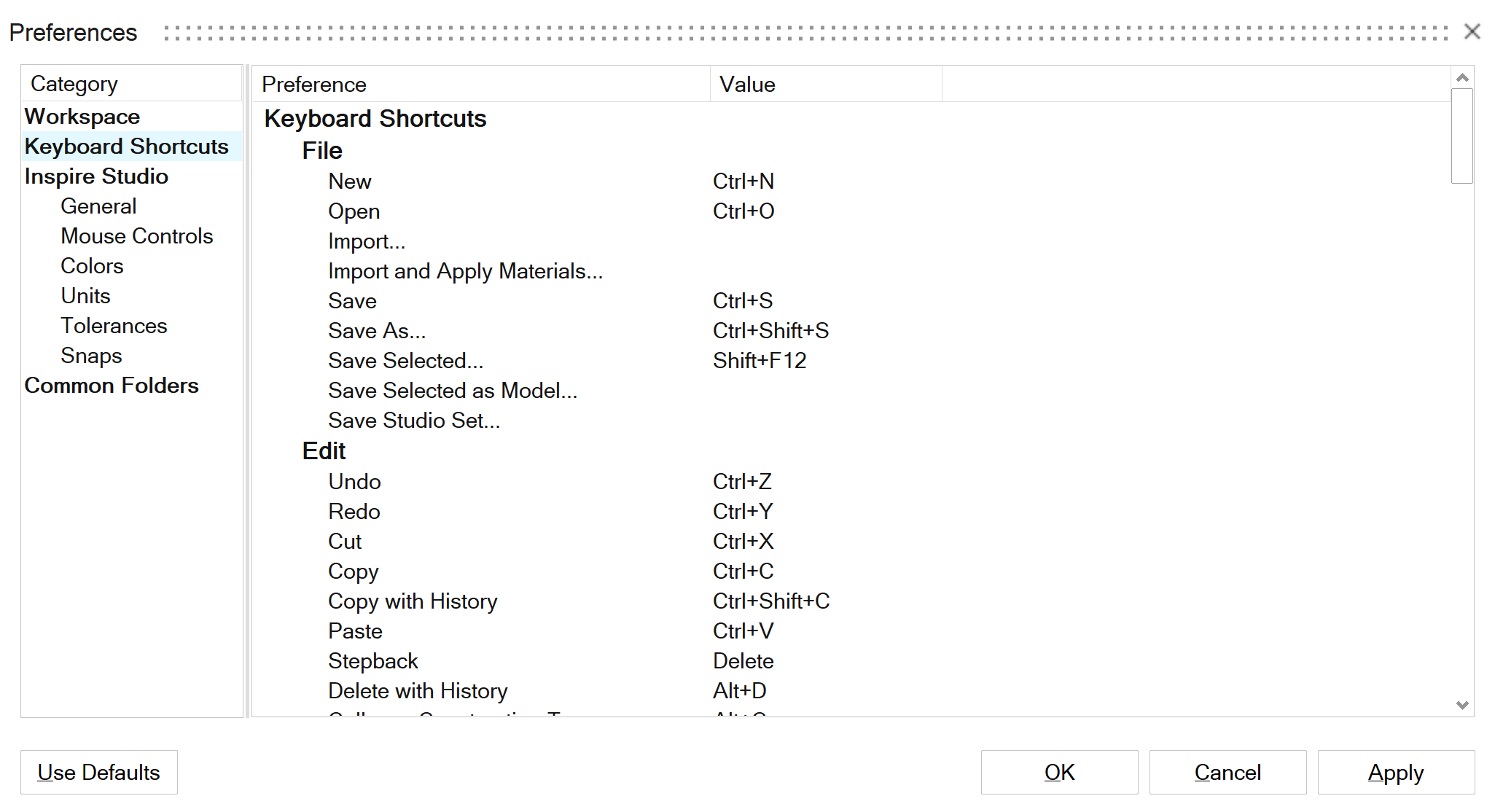Apply the preference changes

tap(1395, 772)
